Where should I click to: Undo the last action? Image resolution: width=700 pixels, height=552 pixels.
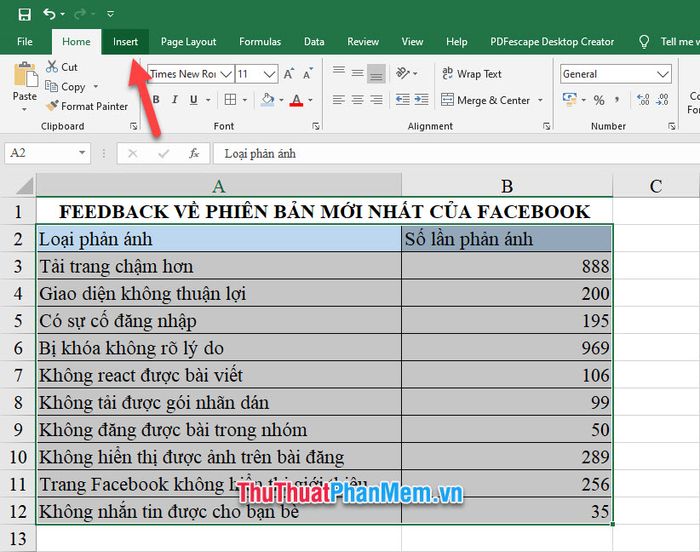[49, 14]
